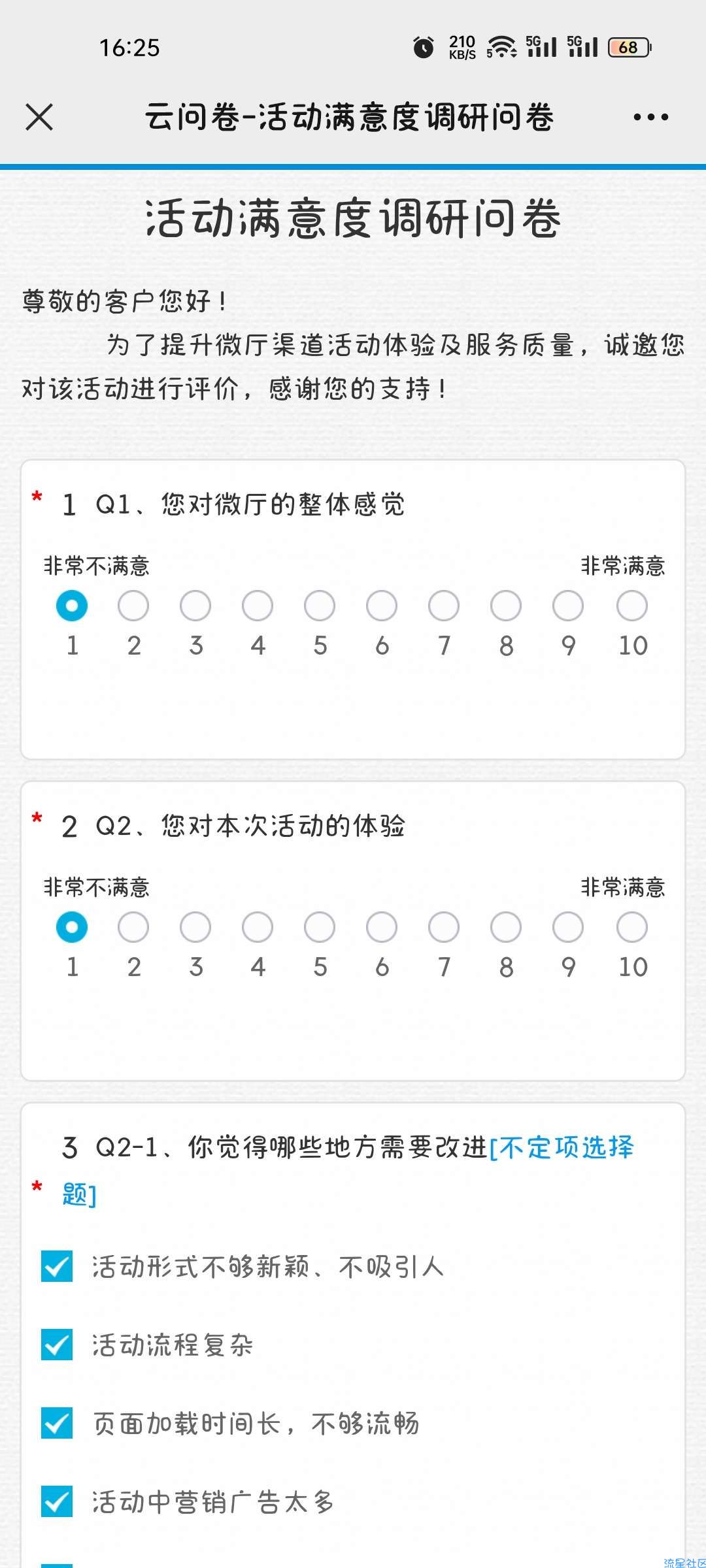
Task: Choose rating 8 for Q2 activity experience
Action: [x=506, y=927]
